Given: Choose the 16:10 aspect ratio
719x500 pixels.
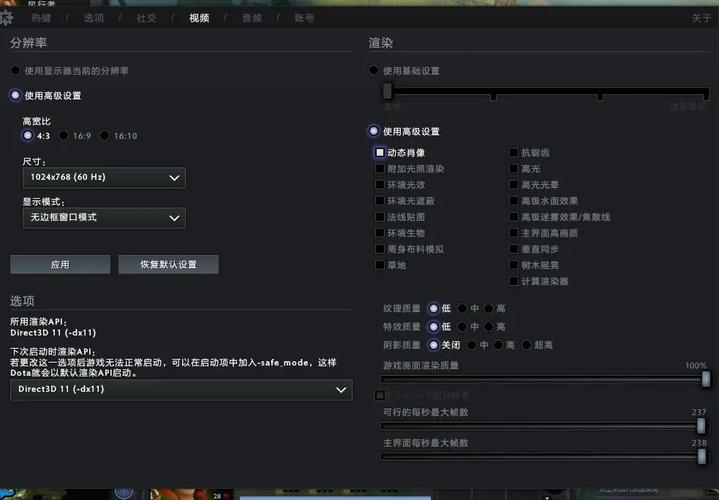Looking at the screenshot, I should [x=105, y=135].
